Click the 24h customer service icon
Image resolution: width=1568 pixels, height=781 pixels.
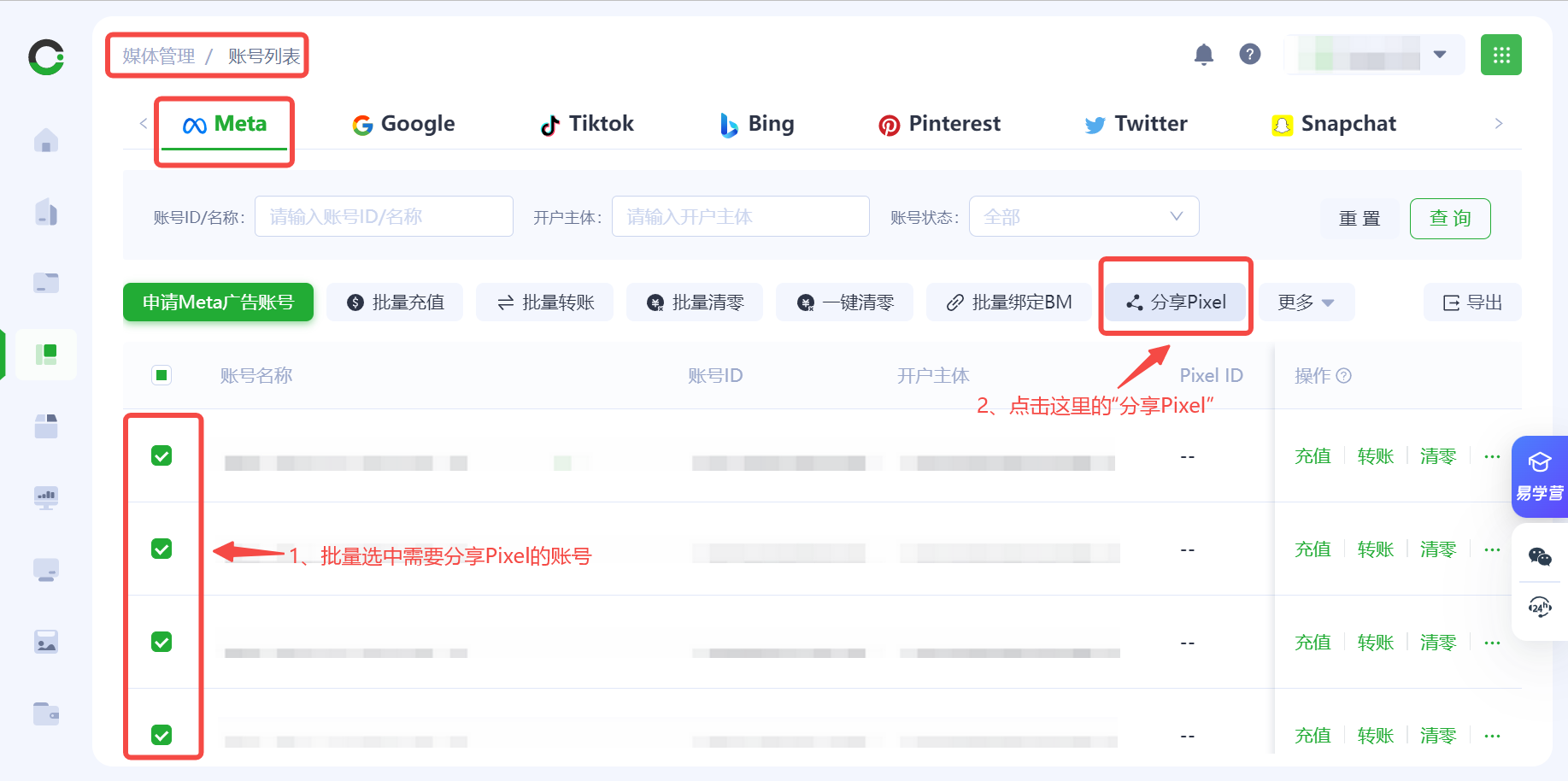[1540, 608]
